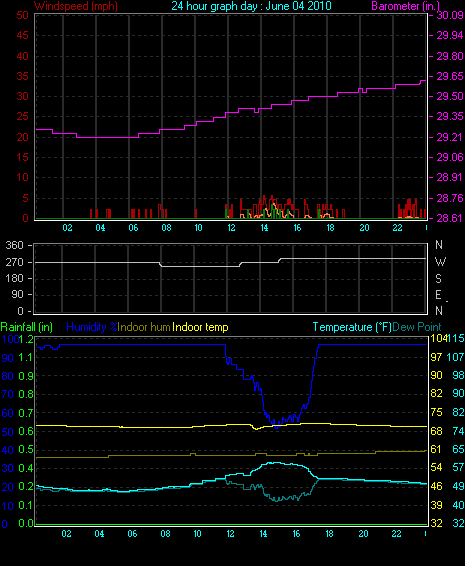
Task: Select the 28.91 barometer scale value
Action: click(450, 177)
